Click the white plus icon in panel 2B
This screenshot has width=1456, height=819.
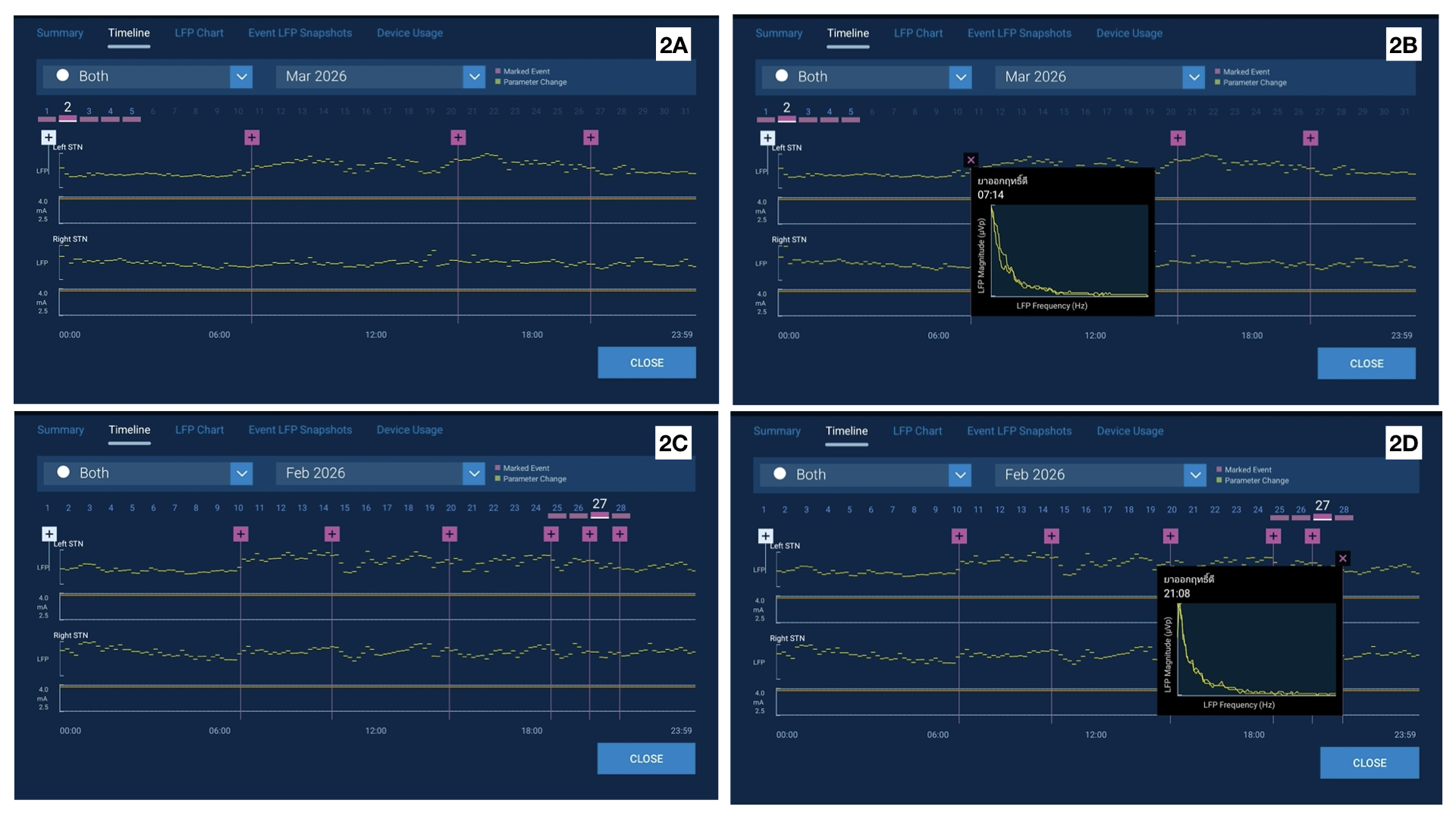(767, 138)
